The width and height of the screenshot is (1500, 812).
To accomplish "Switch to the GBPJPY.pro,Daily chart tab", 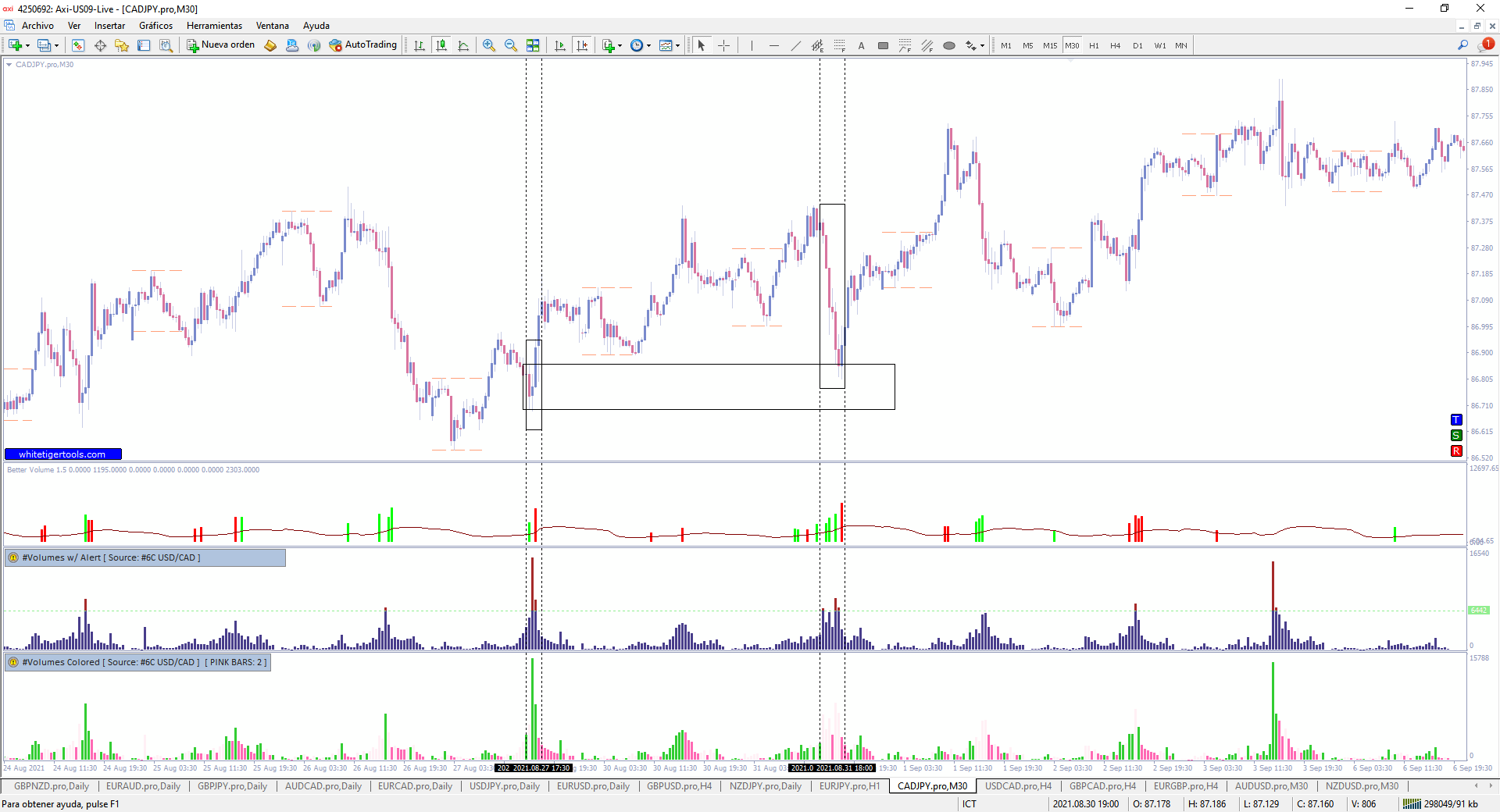I will 232,786.
